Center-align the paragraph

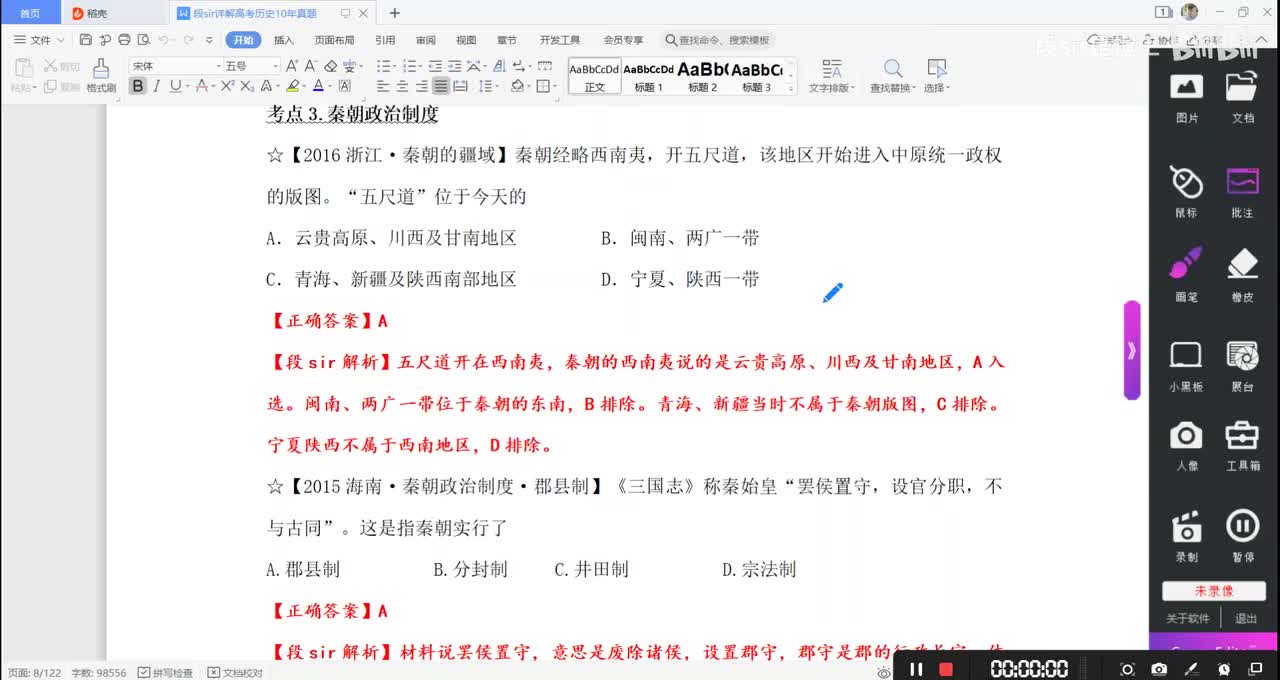coord(403,86)
